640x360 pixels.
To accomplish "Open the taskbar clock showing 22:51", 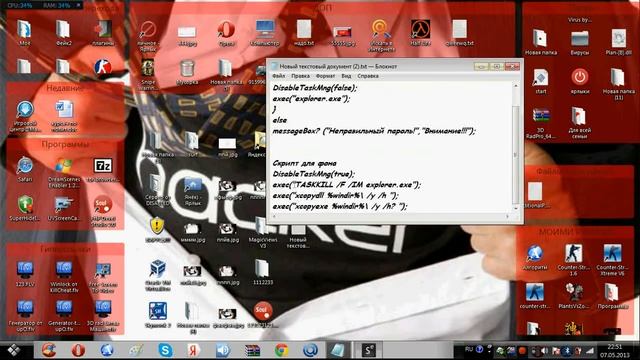I will tap(614, 351).
